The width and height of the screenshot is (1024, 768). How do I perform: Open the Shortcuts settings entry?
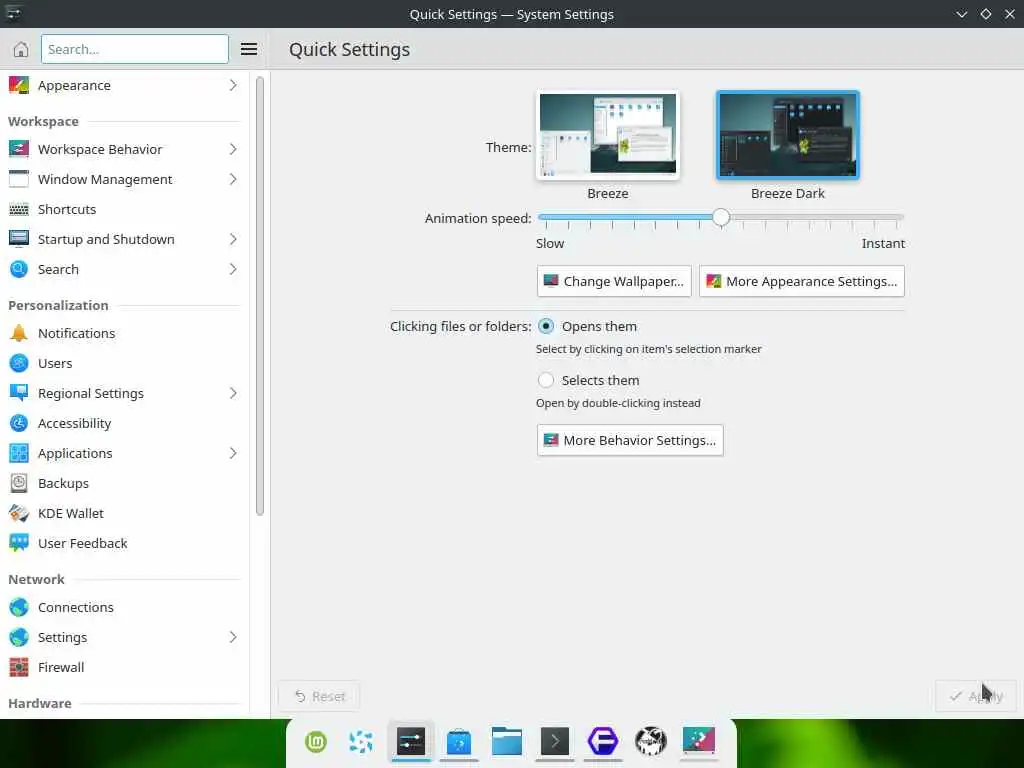pyautogui.click(x=124, y=209)
